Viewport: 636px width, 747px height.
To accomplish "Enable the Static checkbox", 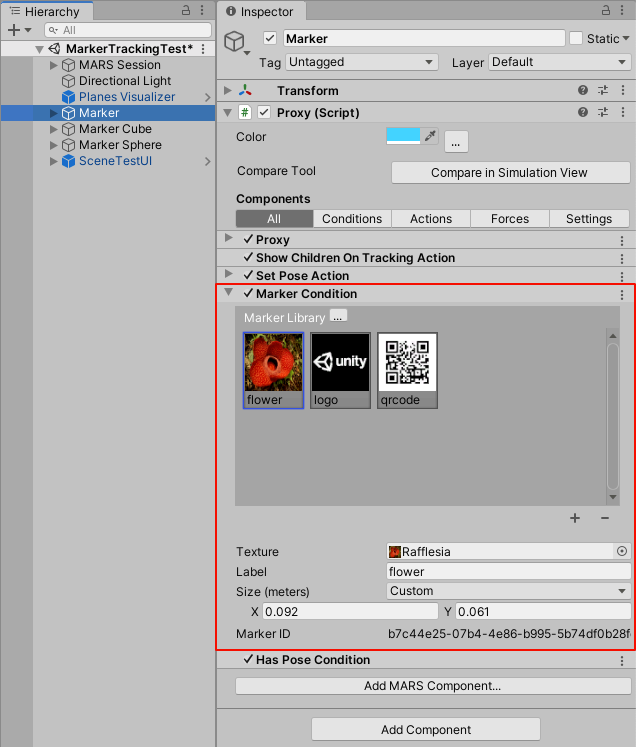I will coord(576,39).
